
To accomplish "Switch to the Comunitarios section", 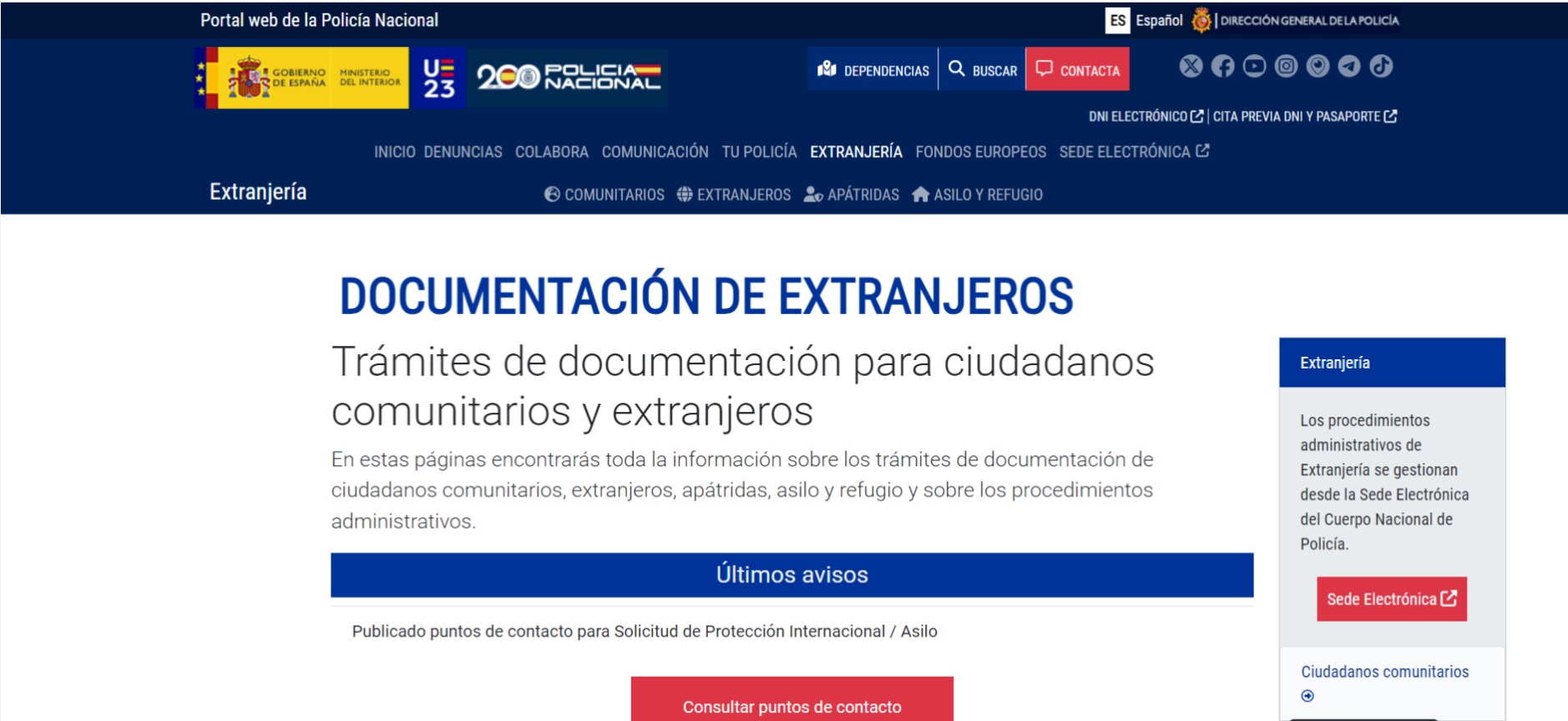I will tap(604, 195).
